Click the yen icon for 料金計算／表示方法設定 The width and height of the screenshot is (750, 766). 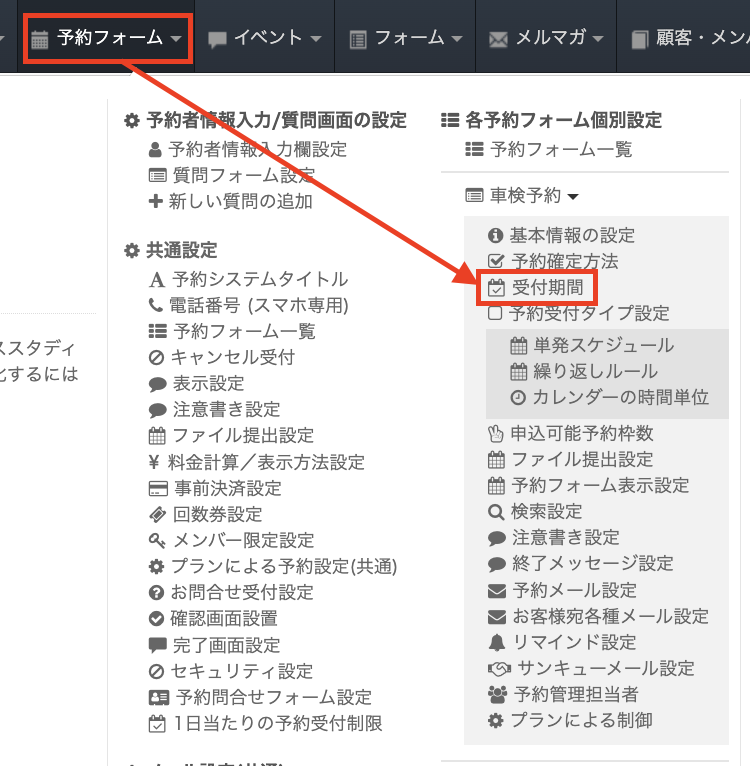tap(155, 462)
